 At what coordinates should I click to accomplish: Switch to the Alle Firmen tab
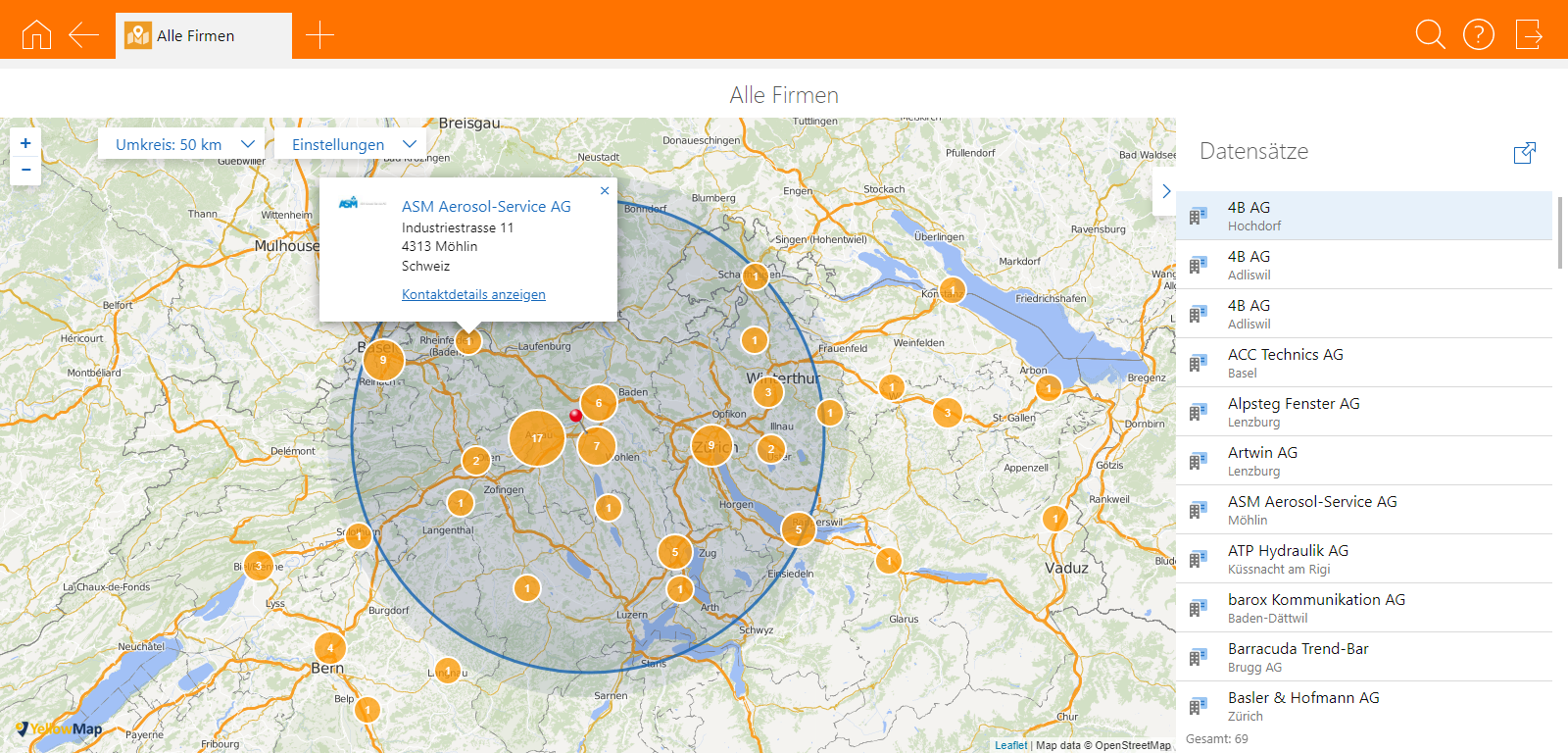(x=204, y=35)
